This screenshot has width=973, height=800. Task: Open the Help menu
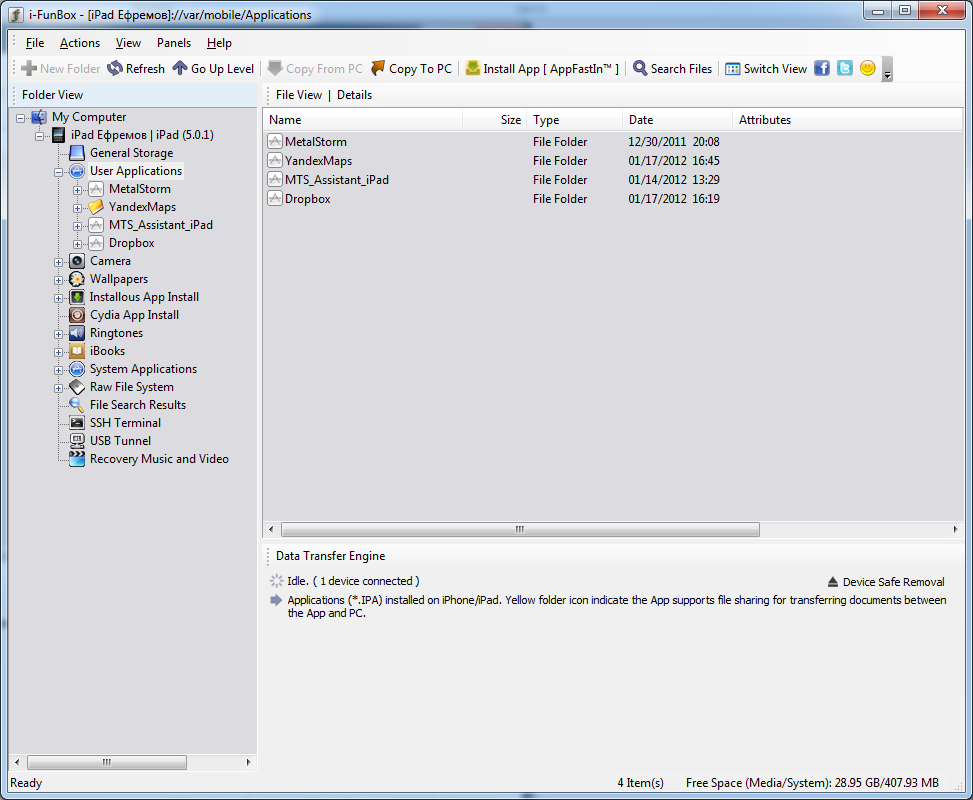[219, 43]
